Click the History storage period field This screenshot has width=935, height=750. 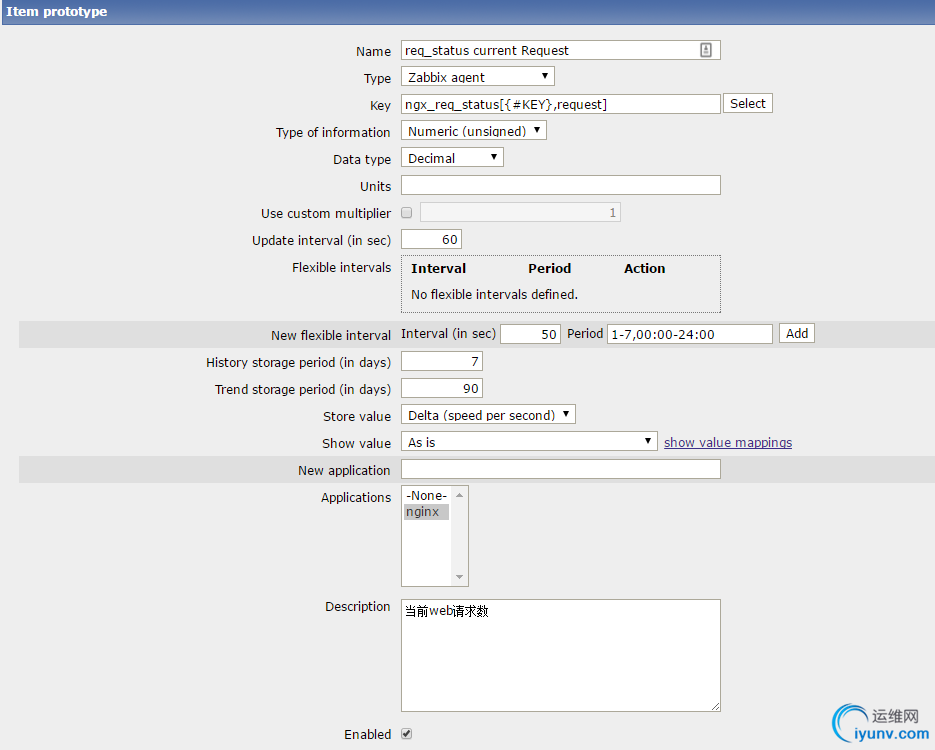click(x=442, y=361)
